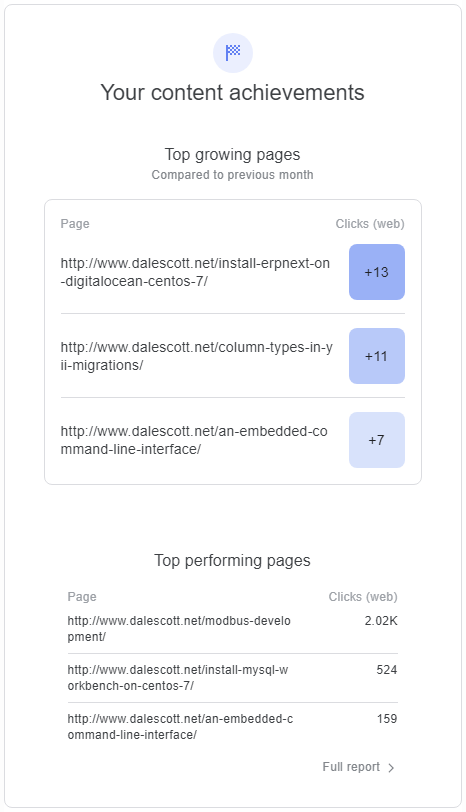
Task: Click the +7 clicks badge
Action: coord(377,440)
